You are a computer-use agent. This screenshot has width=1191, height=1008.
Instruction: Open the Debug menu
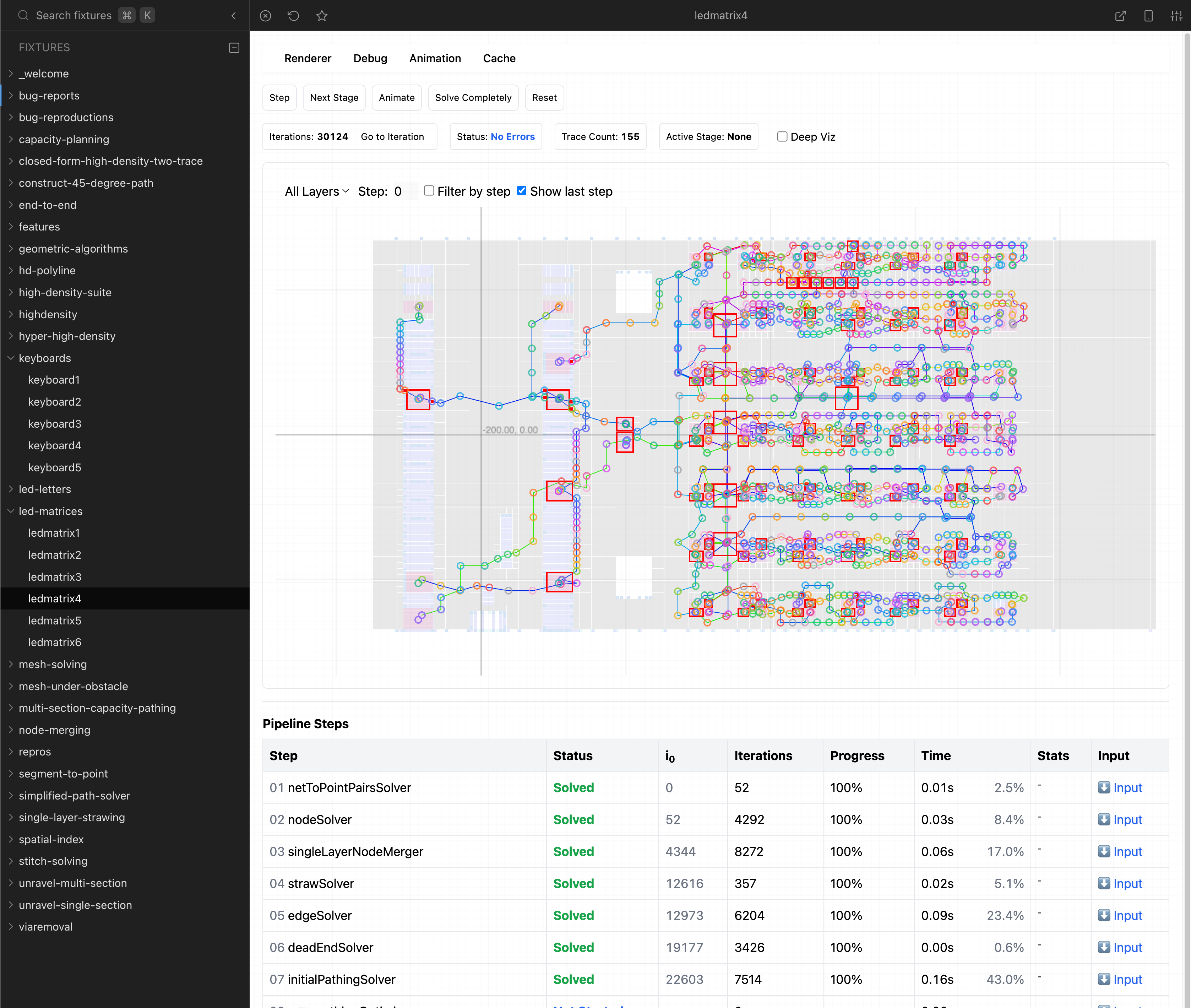pyautogui.click(x=370, y=58)
